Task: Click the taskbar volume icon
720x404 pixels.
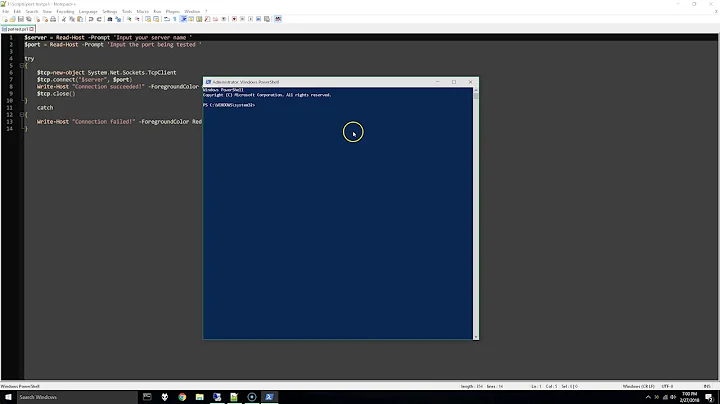Action: 673,398
